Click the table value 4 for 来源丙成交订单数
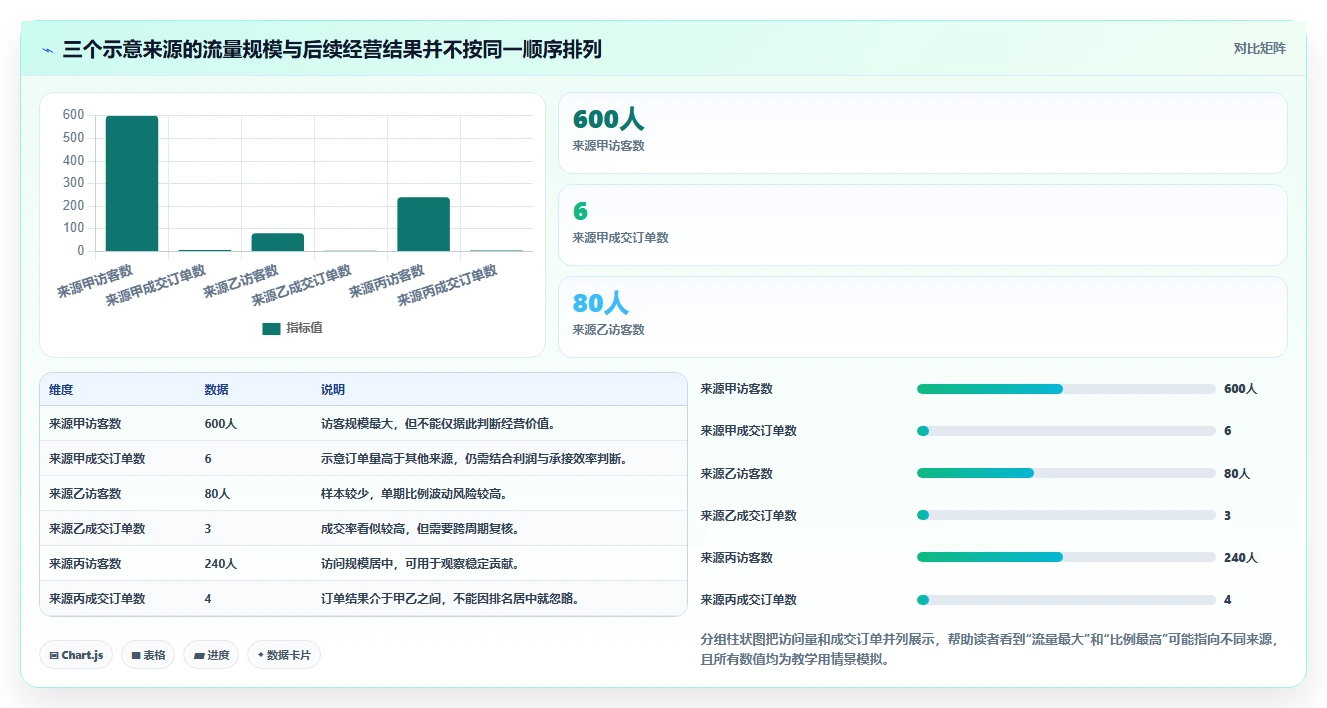This screenshot has width=1327, height=708. 208,599
